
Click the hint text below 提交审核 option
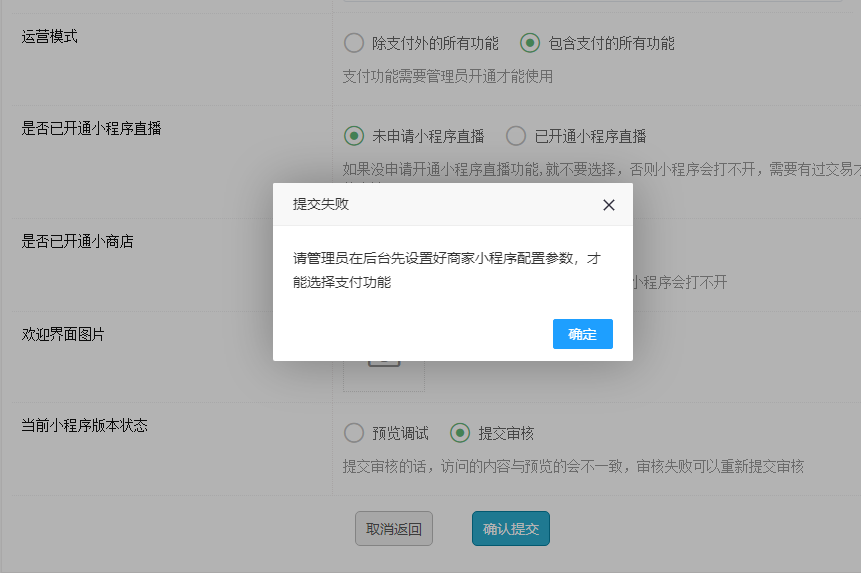point(573,466)
